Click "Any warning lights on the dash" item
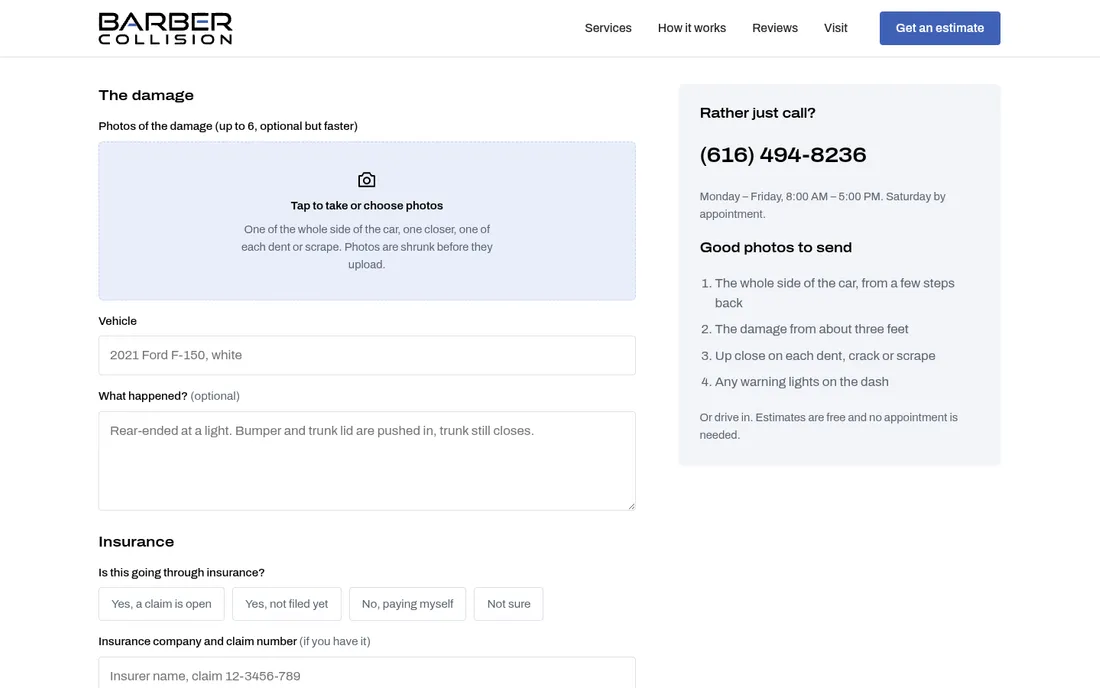This screenshot has width=1100, height=688. click(801, 382)
